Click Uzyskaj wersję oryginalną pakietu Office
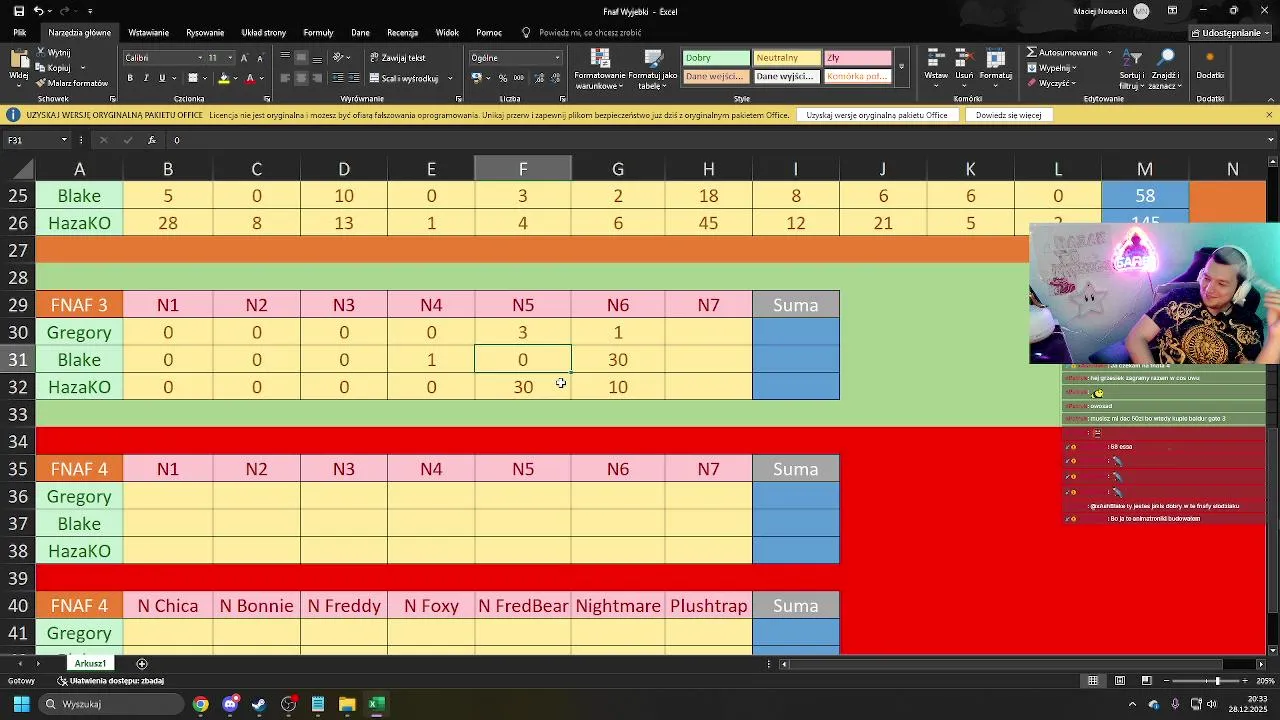This screenshot has width=1280, height=720. click(x=877, y=115)
